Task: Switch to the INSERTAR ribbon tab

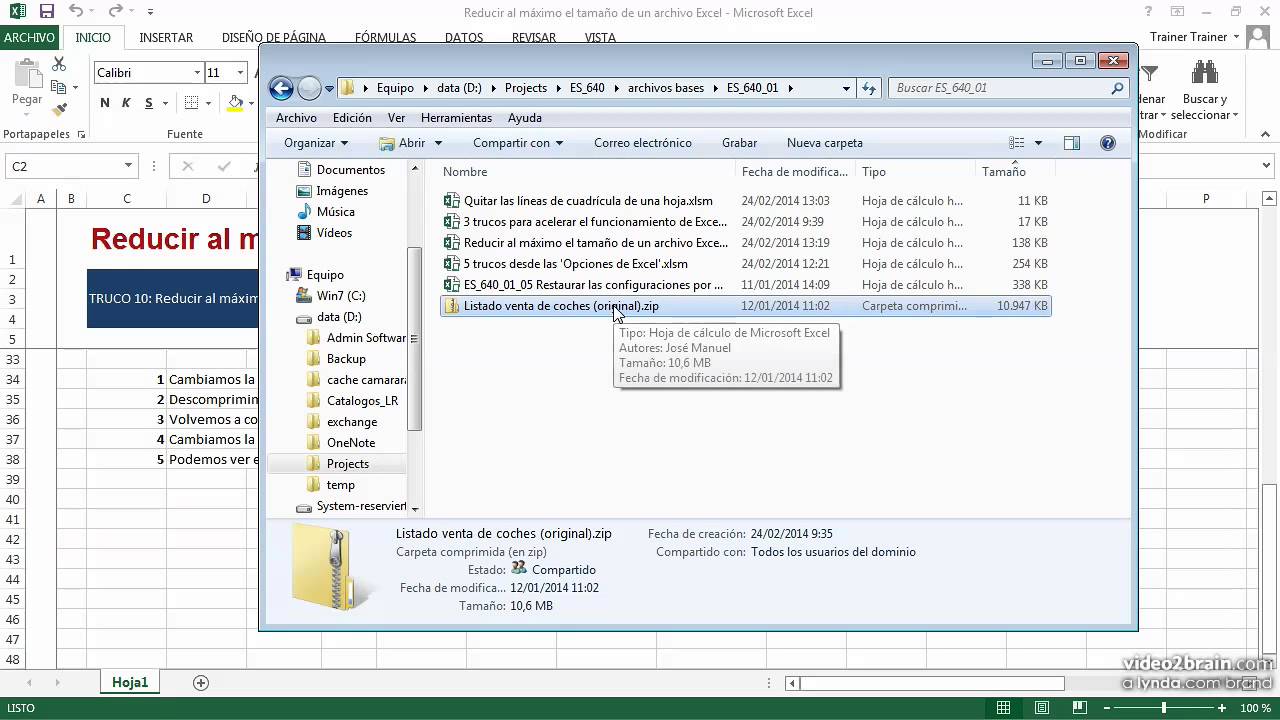Action: coord(166,37)
